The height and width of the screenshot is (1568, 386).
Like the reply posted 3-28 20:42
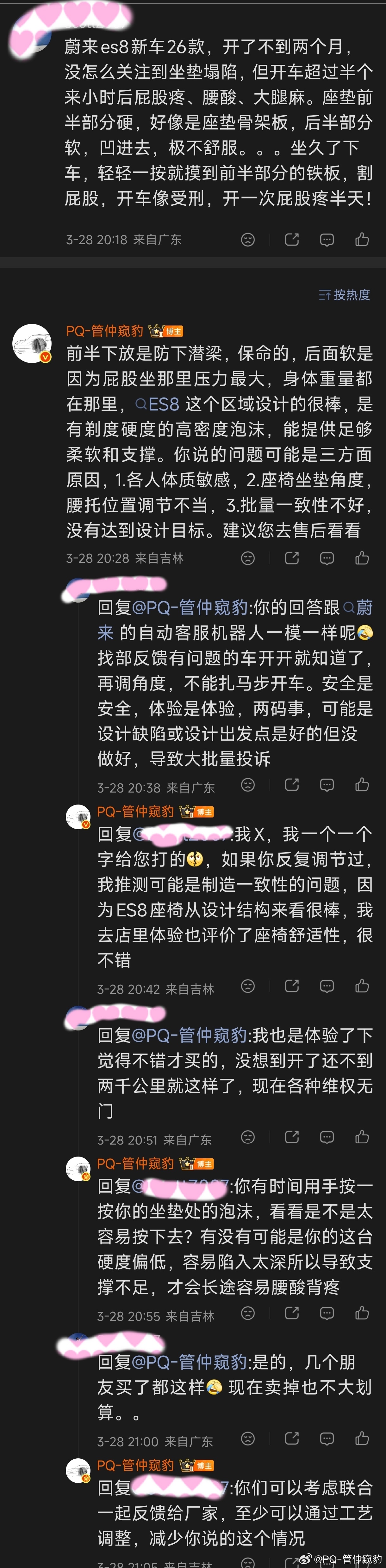(362, 986)
